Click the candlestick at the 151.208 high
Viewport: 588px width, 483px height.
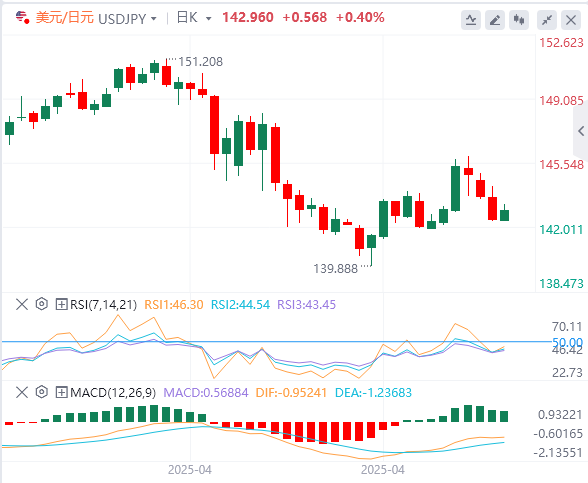166,75
